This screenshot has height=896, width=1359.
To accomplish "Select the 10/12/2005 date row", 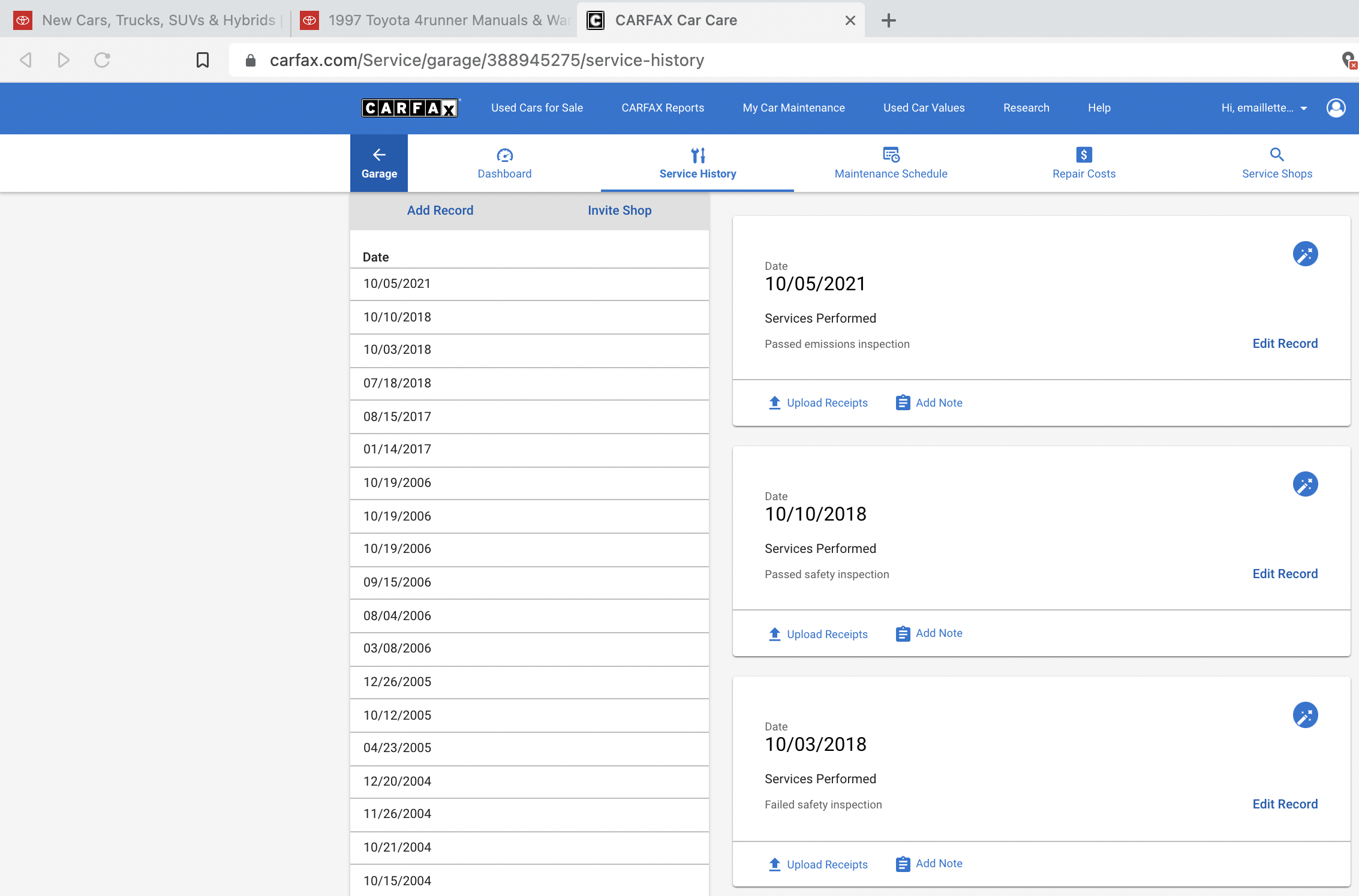I will pos(530,715).
